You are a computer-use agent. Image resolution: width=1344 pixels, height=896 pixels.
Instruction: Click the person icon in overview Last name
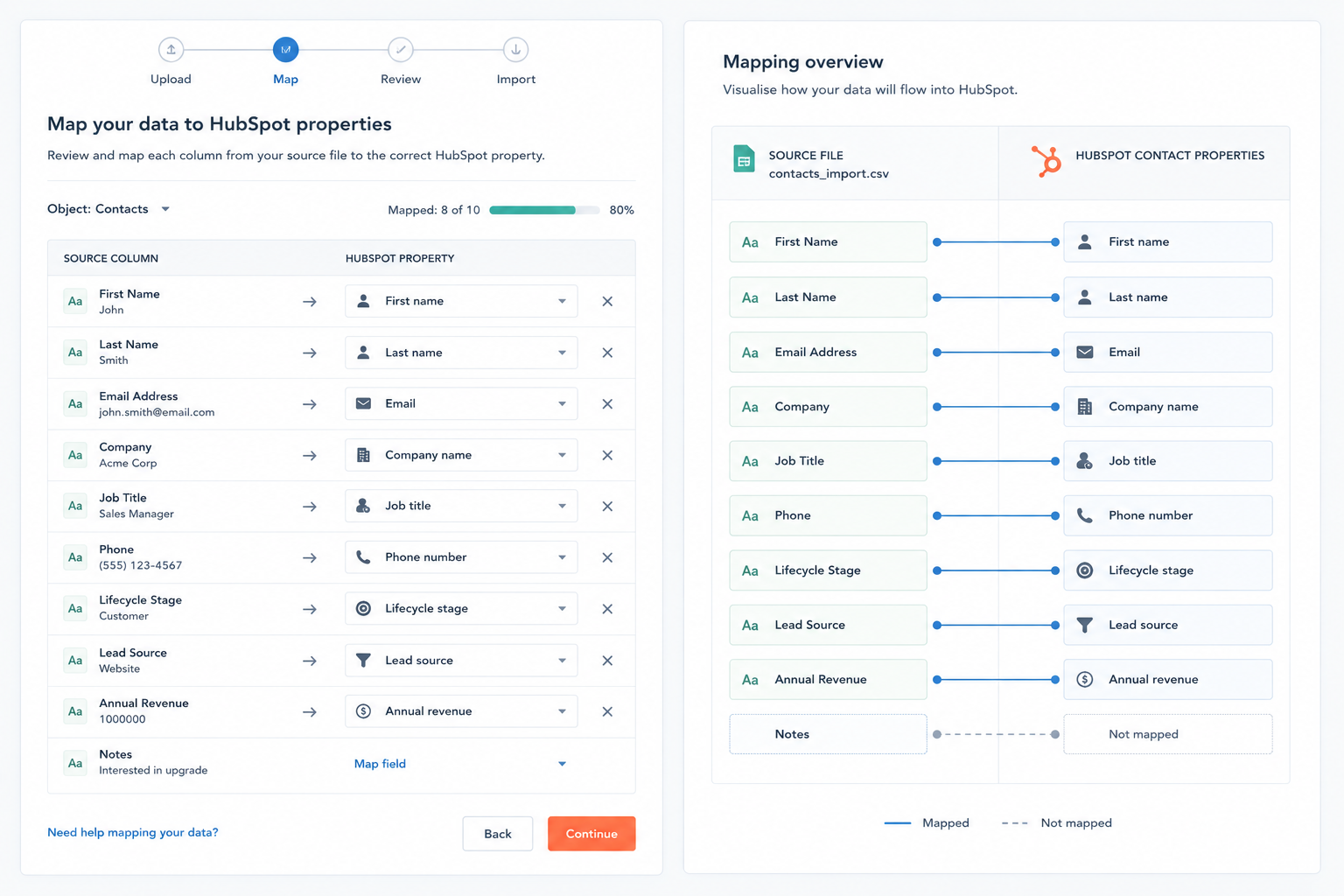pyautogui.click(x=1085, y=297)
